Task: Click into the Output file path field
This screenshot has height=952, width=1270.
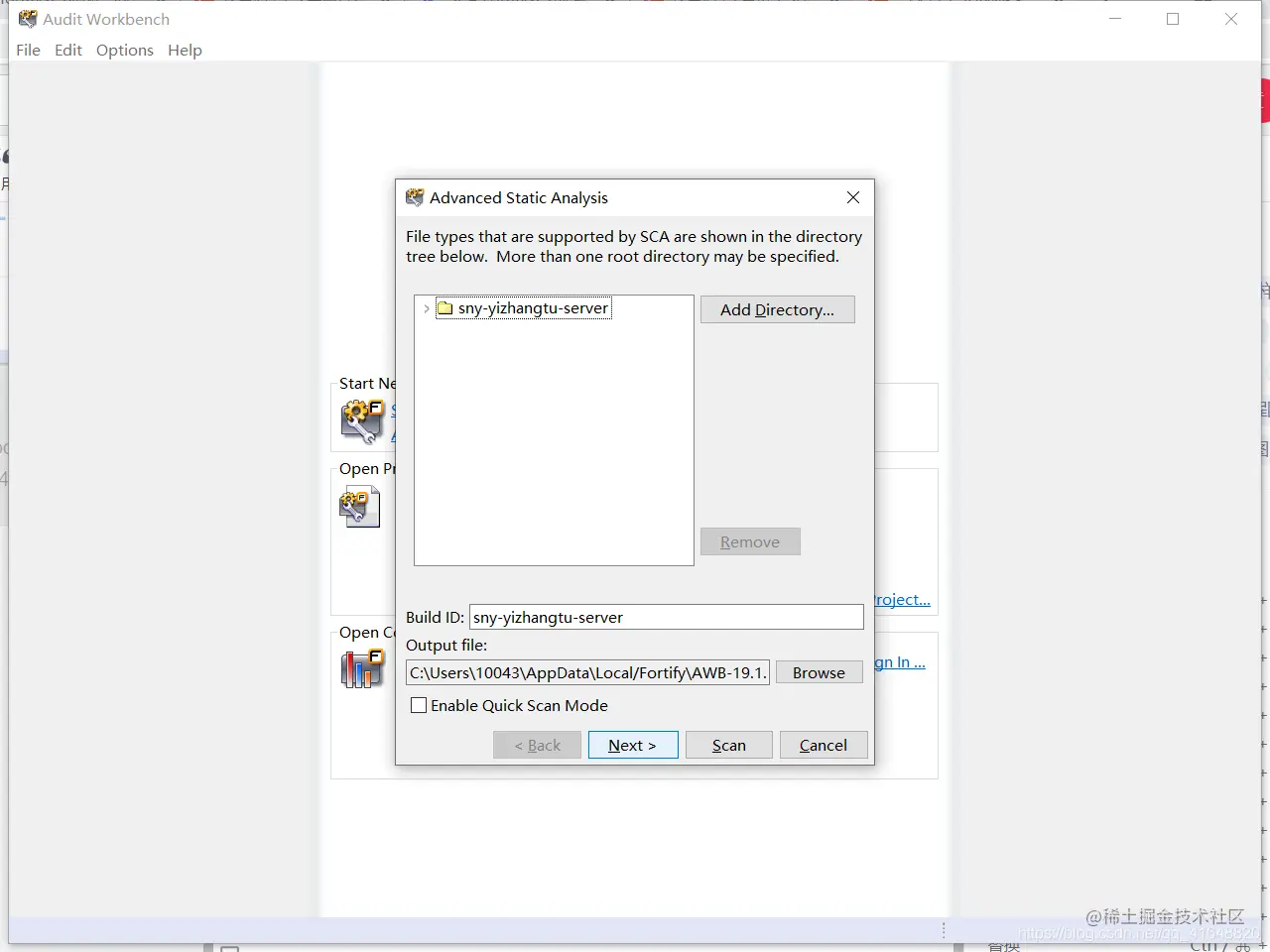Action: coord(588,672)
